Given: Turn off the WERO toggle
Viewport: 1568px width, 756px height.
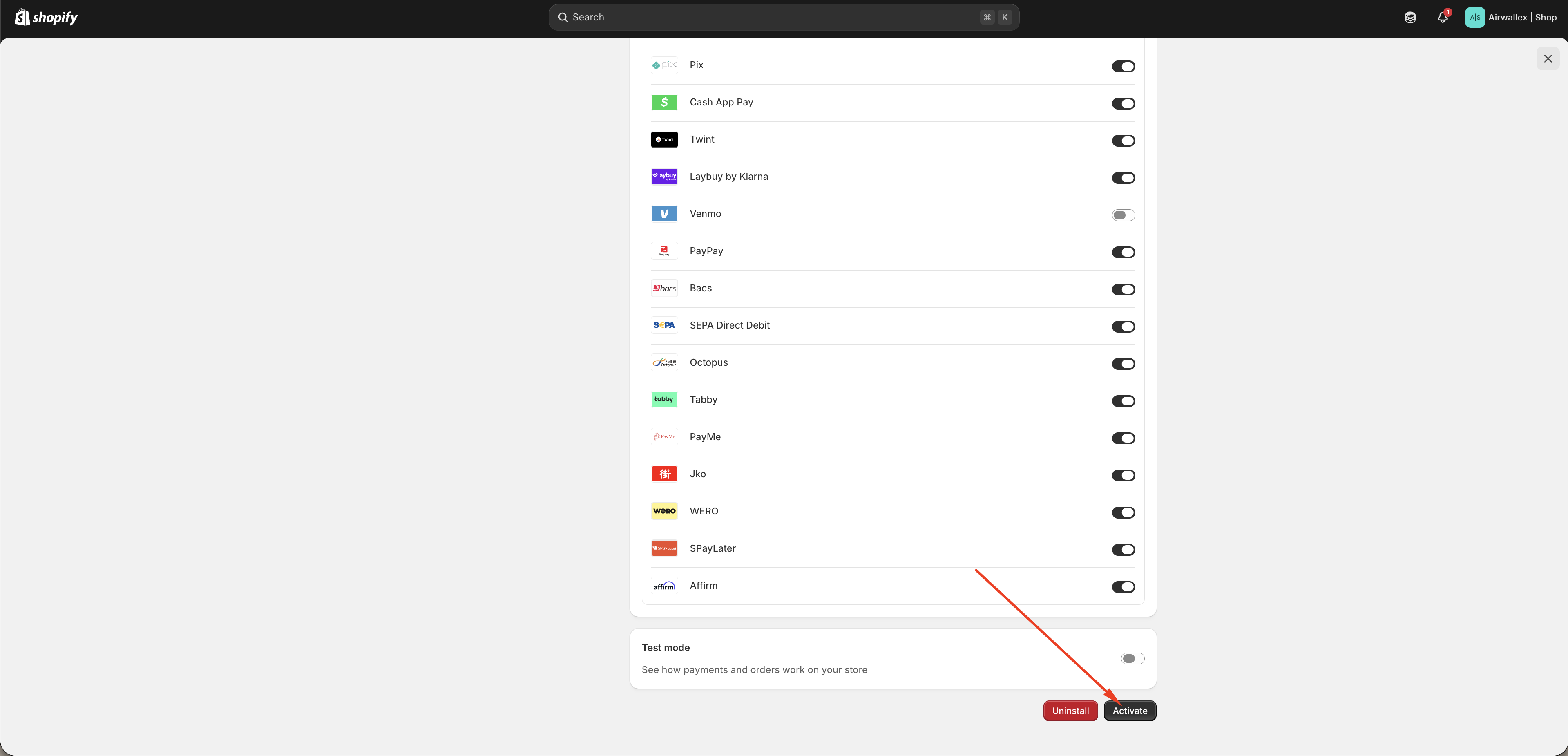Looking at the screenshot, I should [x=1123, y=512].
